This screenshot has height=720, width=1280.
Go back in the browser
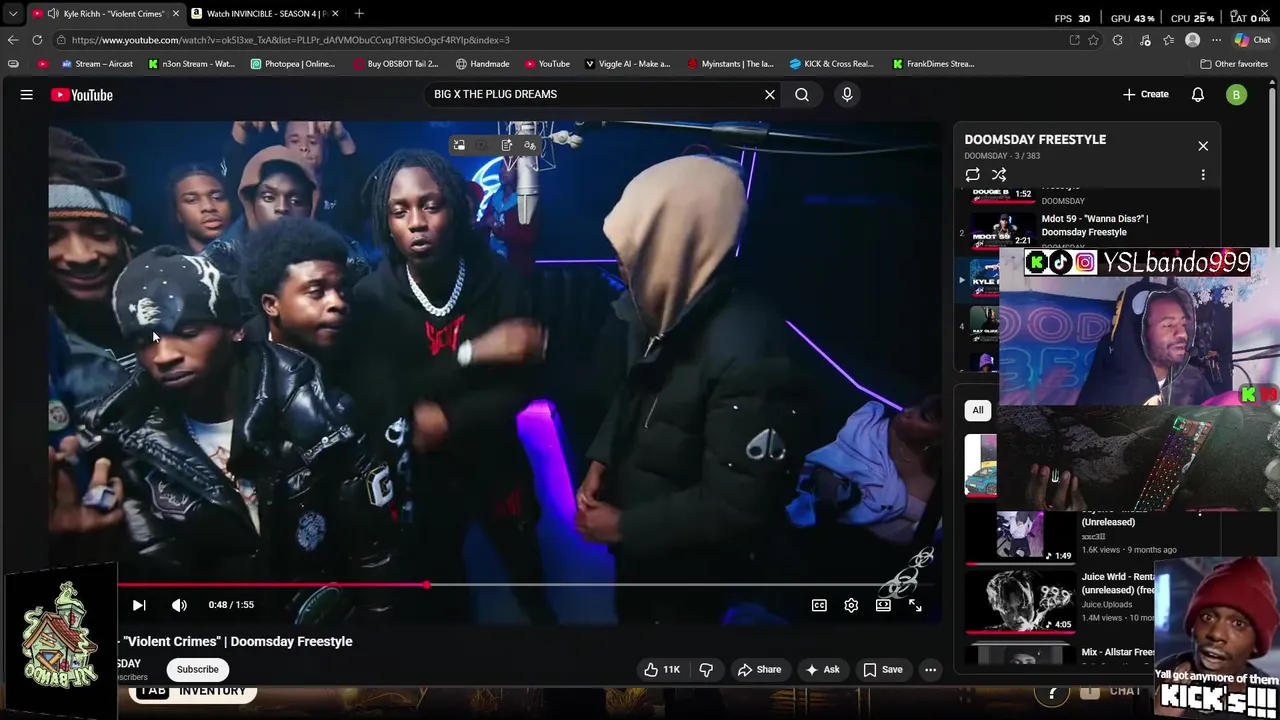(x=13, y=40)
